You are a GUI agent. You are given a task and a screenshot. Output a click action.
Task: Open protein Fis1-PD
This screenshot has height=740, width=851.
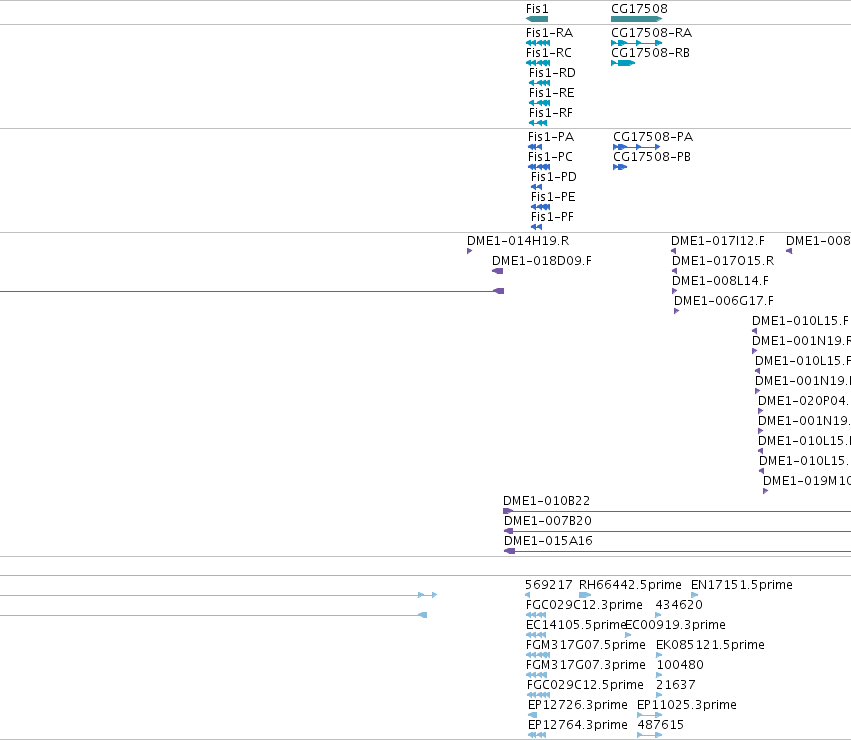click(554, 178)
